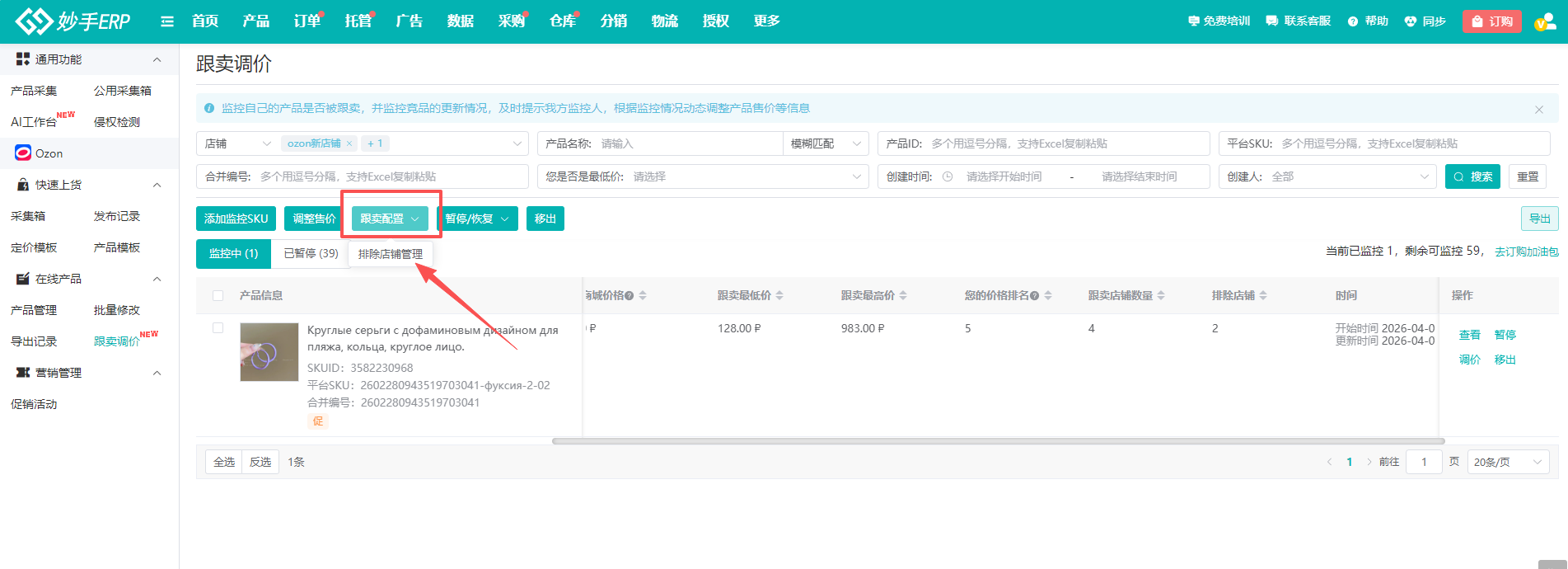Open the 跟卖配置 dropdown button
The image size is (1568, 569).
(390, 219)
